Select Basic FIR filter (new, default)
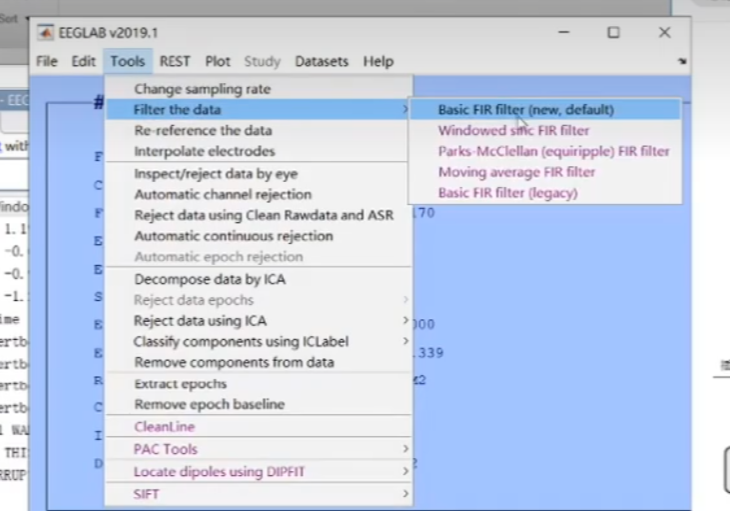 pos(525,110)
